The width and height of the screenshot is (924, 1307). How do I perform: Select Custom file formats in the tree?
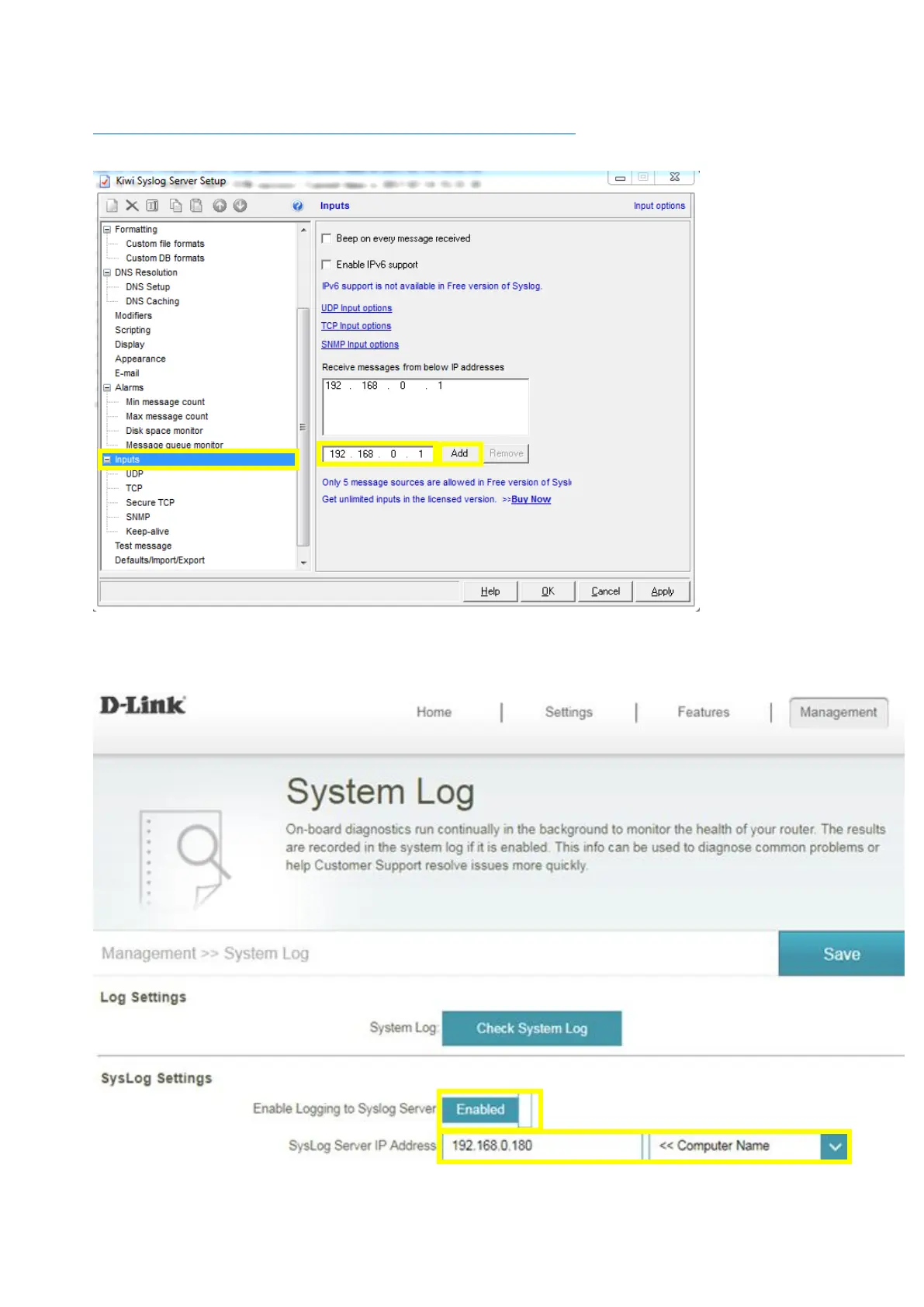pos(165,244)
